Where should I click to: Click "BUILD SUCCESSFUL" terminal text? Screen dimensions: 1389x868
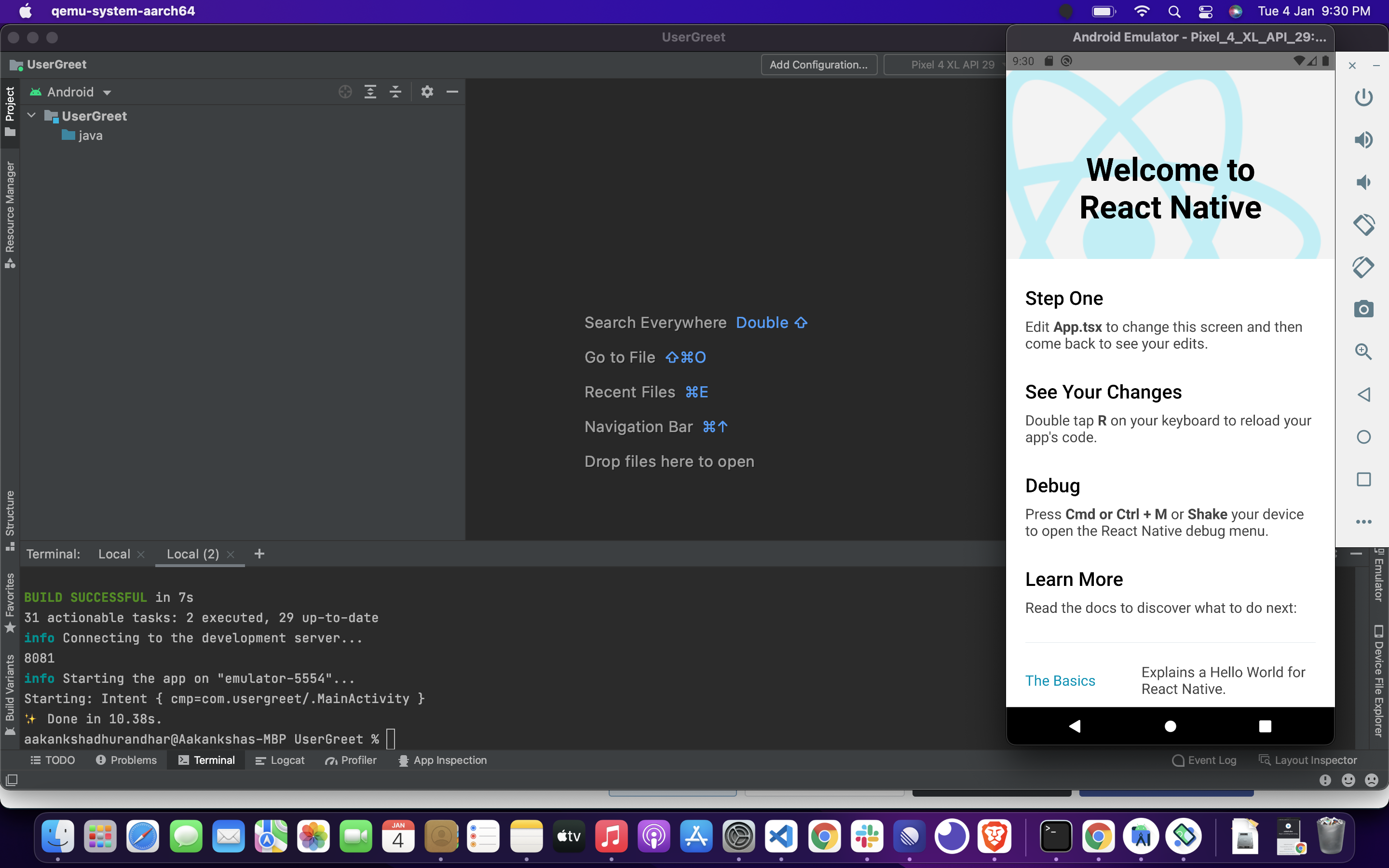coord(85,597)
